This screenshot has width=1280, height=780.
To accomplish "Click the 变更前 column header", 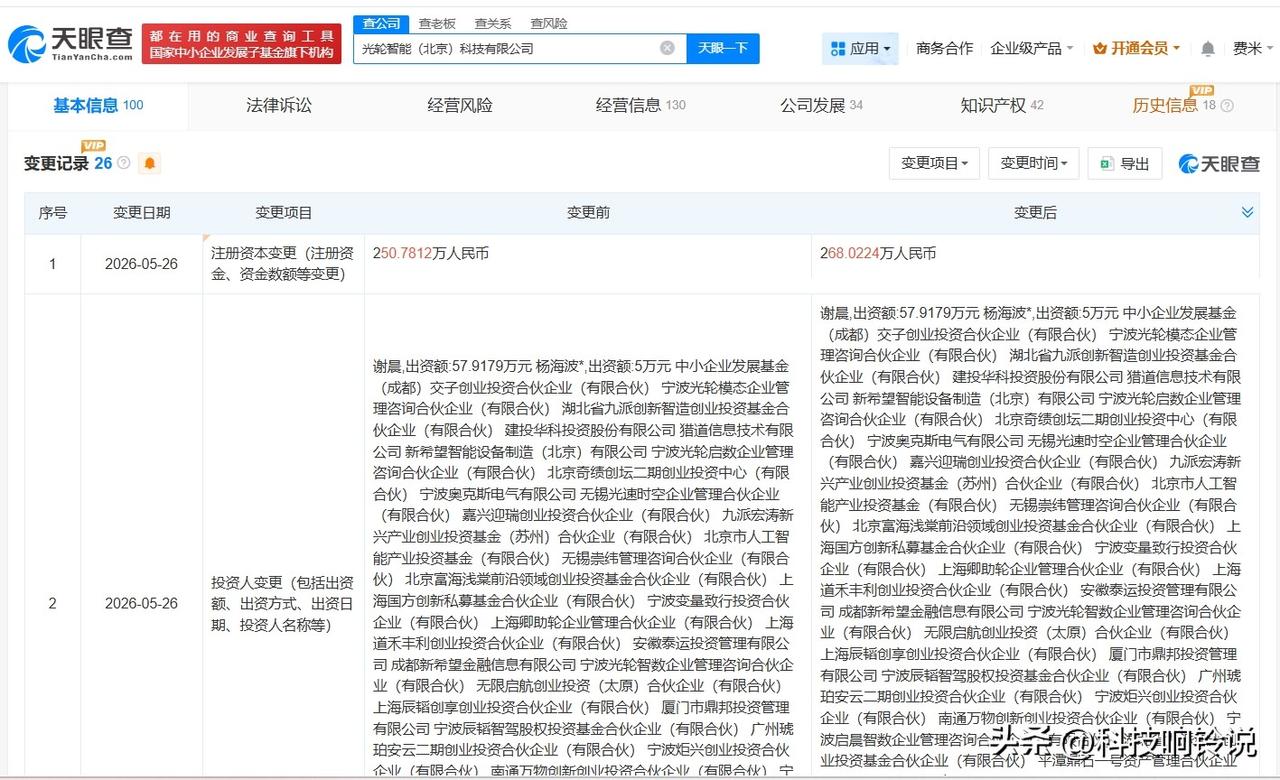I will [x=588, y=212].
